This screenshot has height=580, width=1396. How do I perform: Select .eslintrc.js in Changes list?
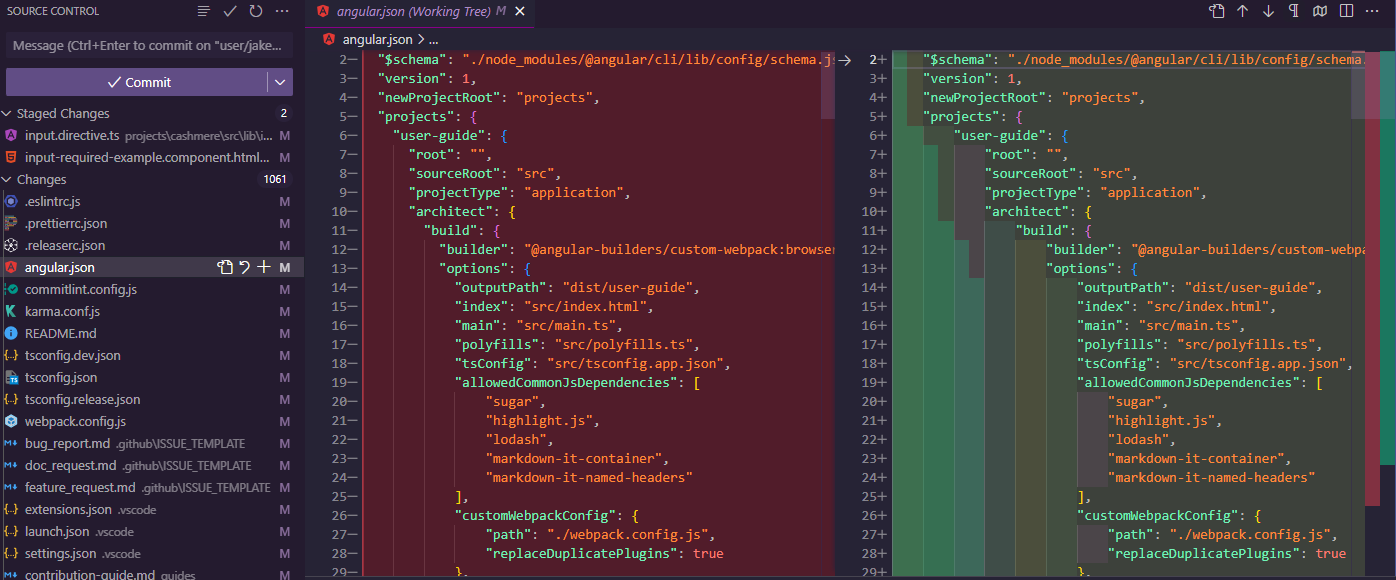[x=152, y=201]
